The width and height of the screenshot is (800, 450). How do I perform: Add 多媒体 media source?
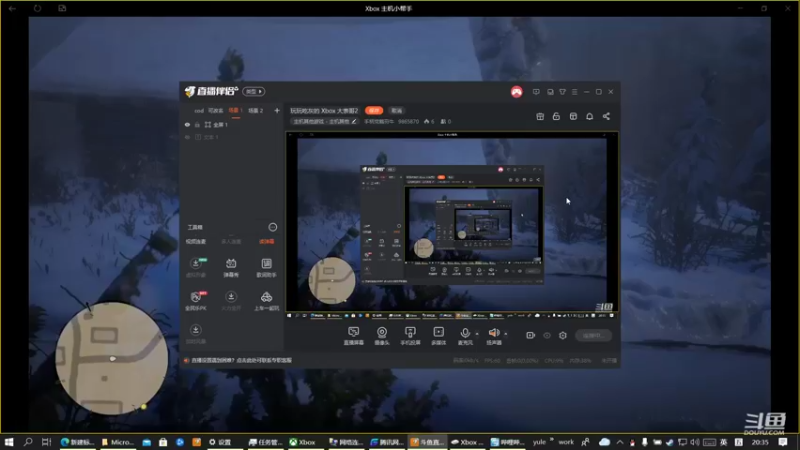439,336
